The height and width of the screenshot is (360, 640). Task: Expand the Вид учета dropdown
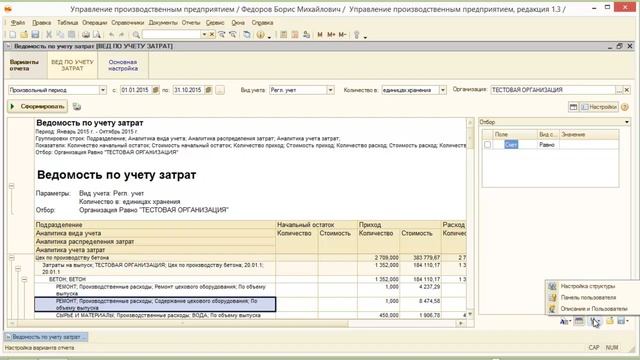coord(330,90)
